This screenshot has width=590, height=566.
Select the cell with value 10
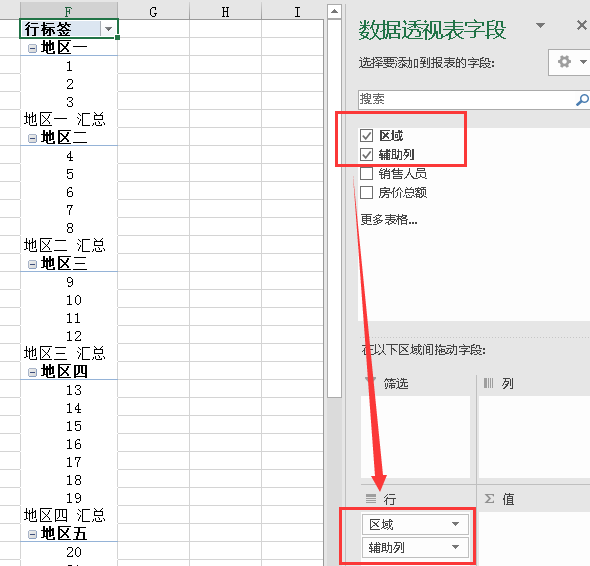(69, 300)
